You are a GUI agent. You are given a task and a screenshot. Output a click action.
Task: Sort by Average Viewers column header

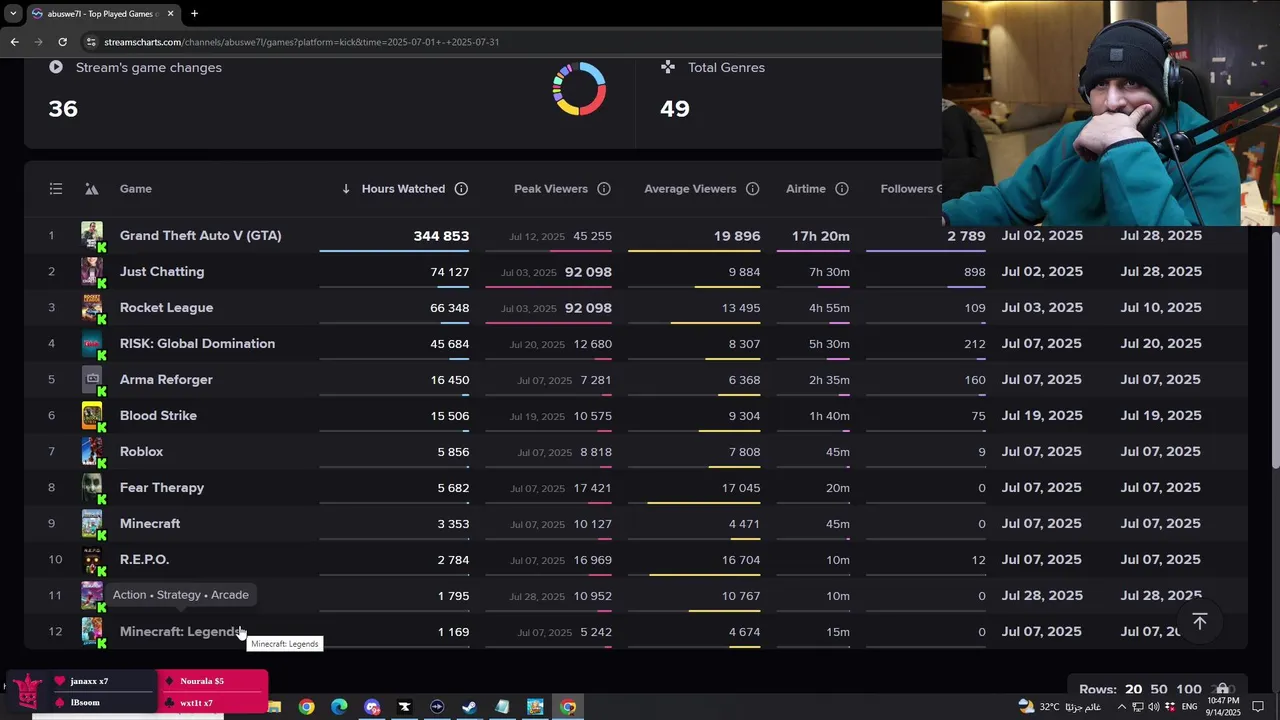pos(690,189)
